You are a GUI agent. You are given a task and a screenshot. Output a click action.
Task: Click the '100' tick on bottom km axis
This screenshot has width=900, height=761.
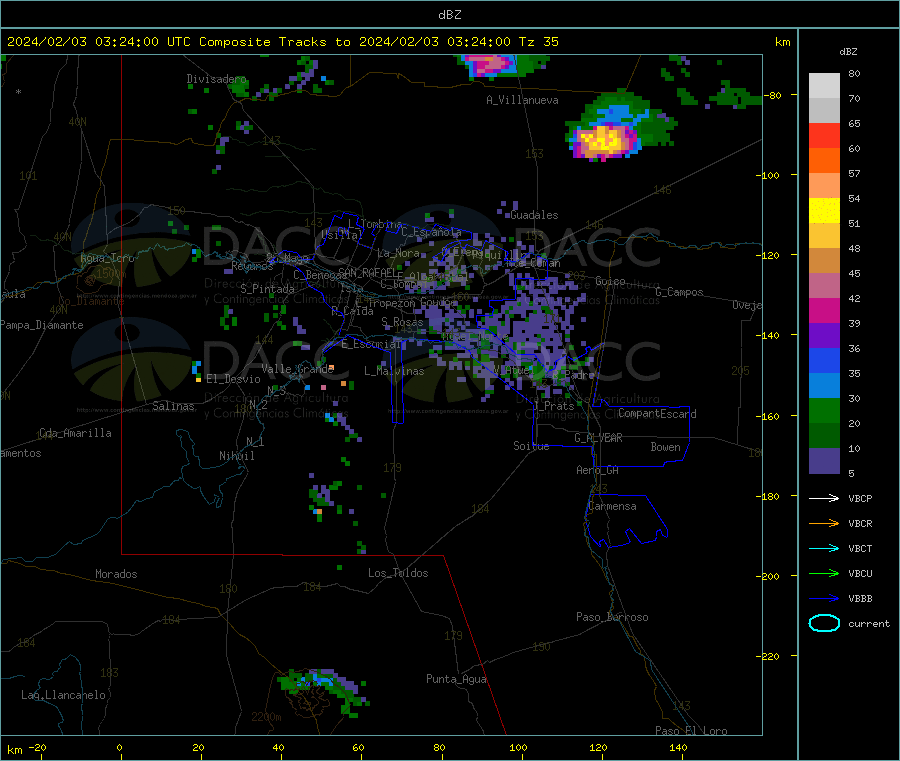[518, 747]
